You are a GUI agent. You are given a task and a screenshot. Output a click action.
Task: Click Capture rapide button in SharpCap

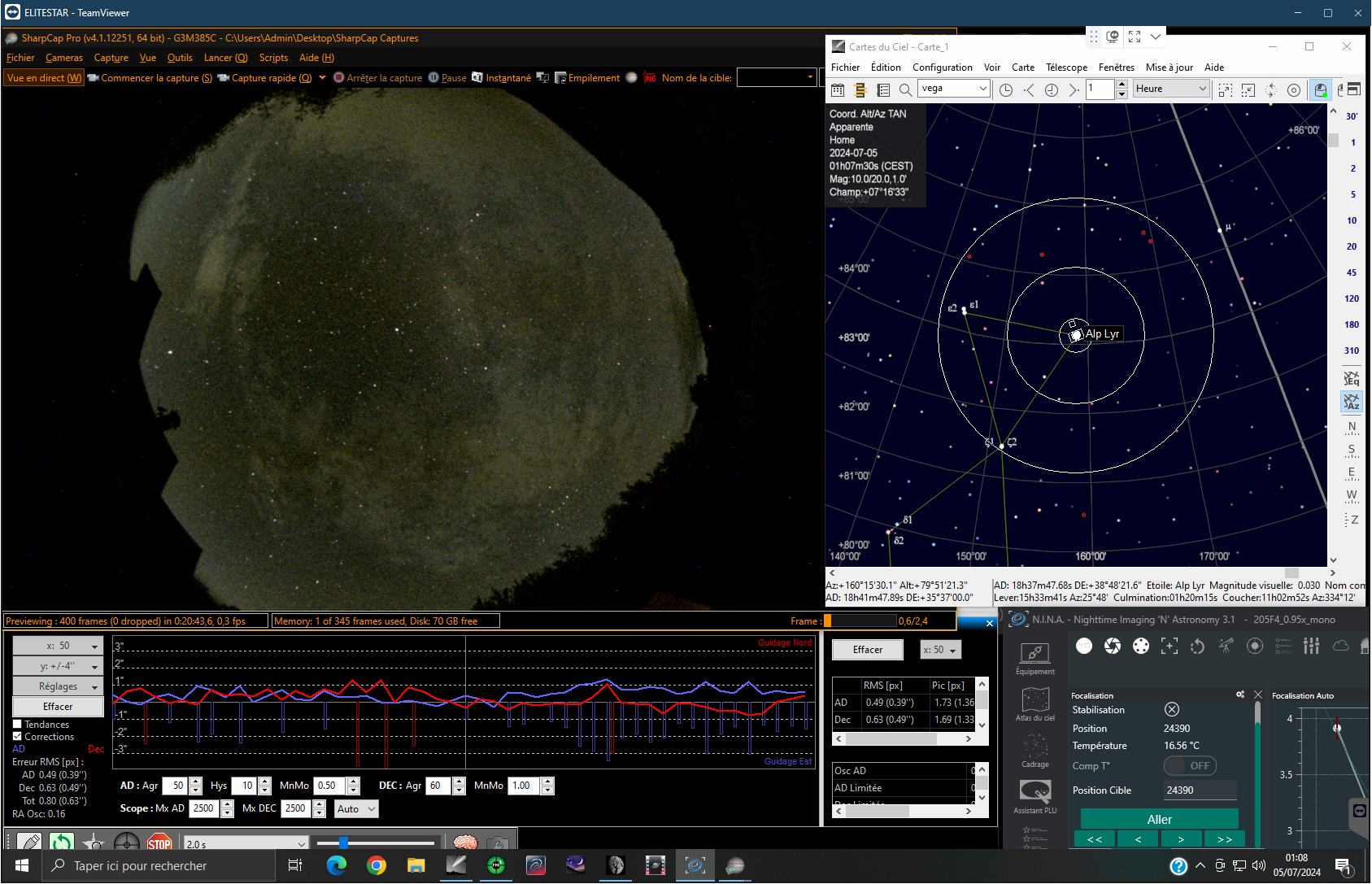(x=264, y=78)
